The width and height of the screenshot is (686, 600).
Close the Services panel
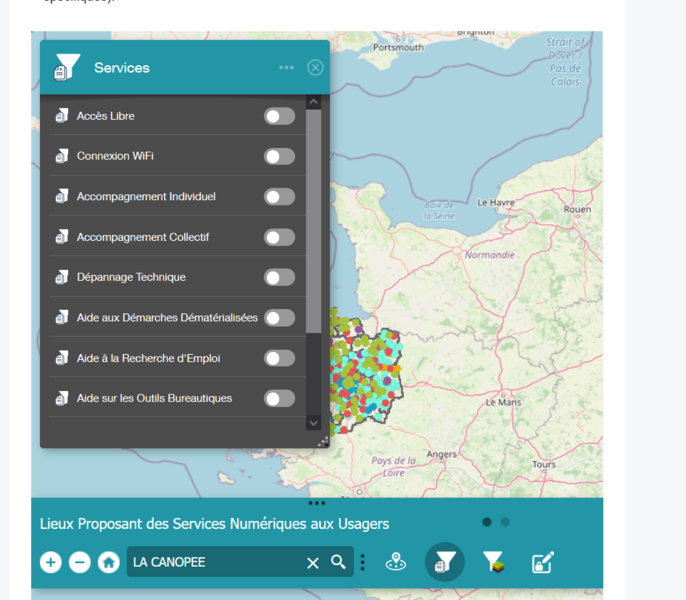click(315, 67)
